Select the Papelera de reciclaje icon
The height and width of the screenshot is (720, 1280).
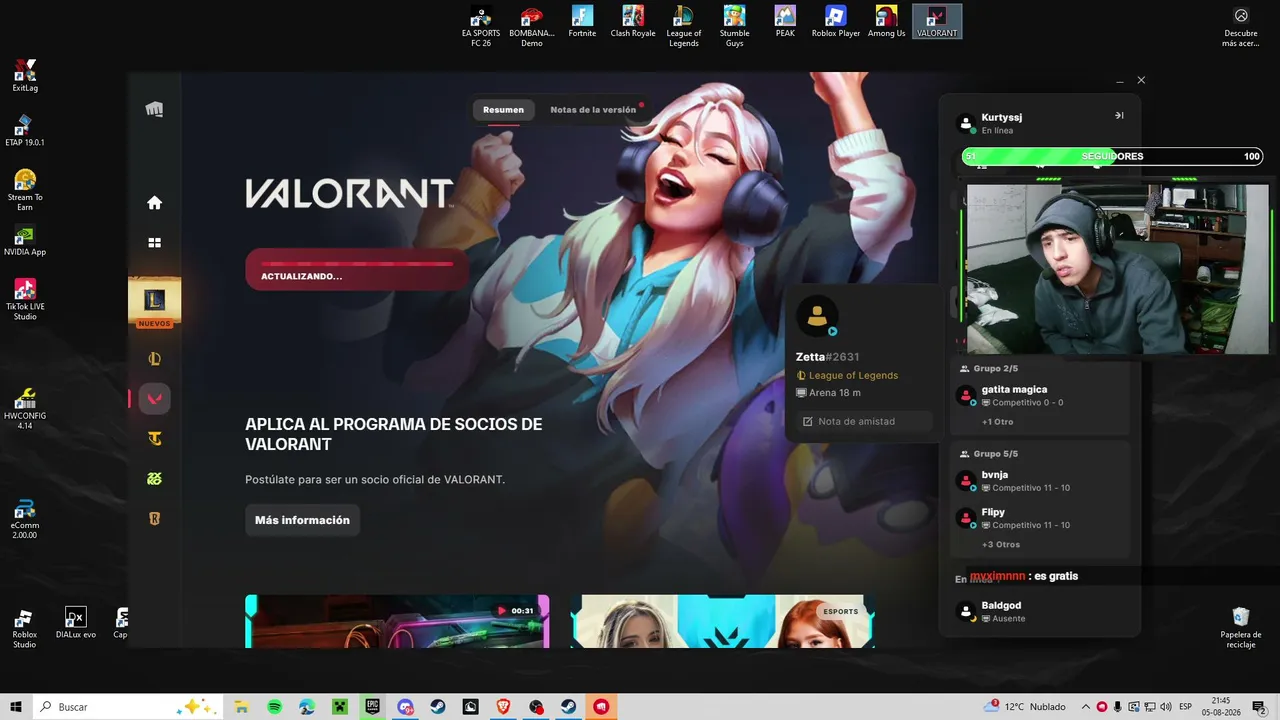click(x=1241, y=627)
